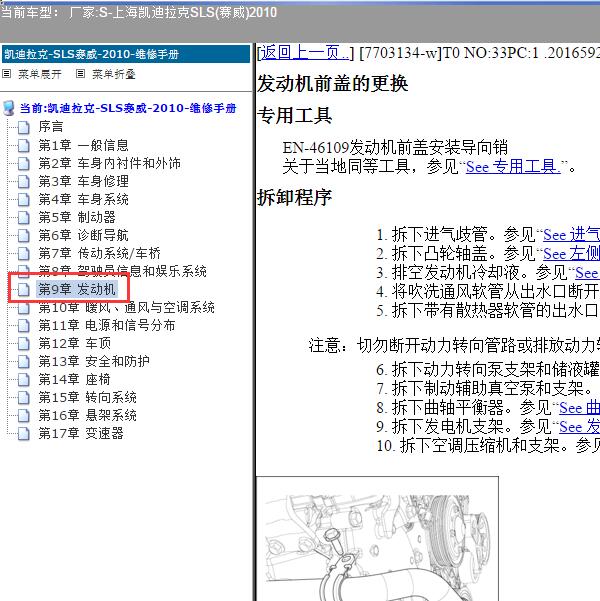600x601 pixels.
Task: Click the computer icon at the tree root
Action: pos(9,108)
